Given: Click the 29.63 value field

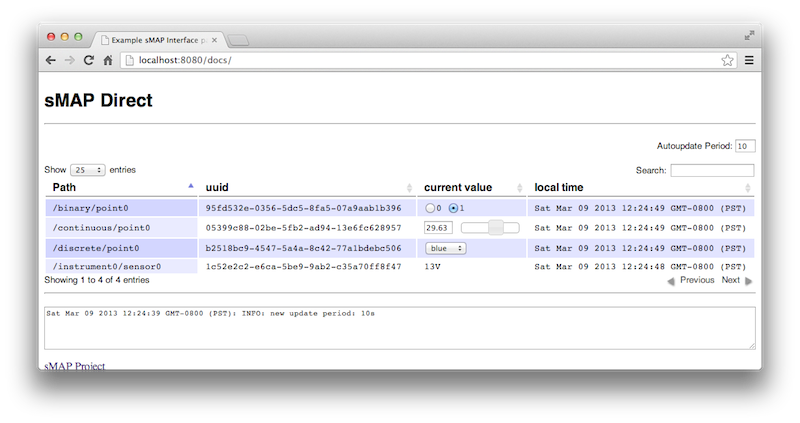Looking at the screenshot, I should coord(438,228).
